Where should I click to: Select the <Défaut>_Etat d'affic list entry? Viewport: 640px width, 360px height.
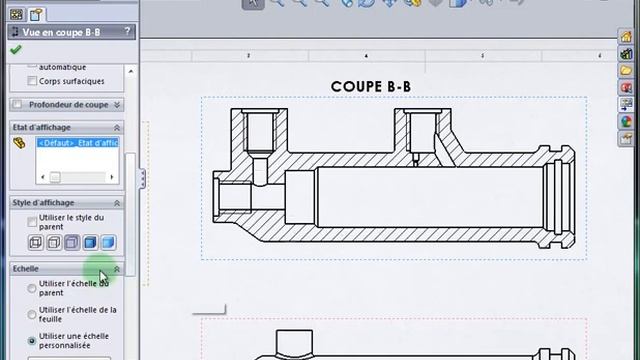point(78,143)
